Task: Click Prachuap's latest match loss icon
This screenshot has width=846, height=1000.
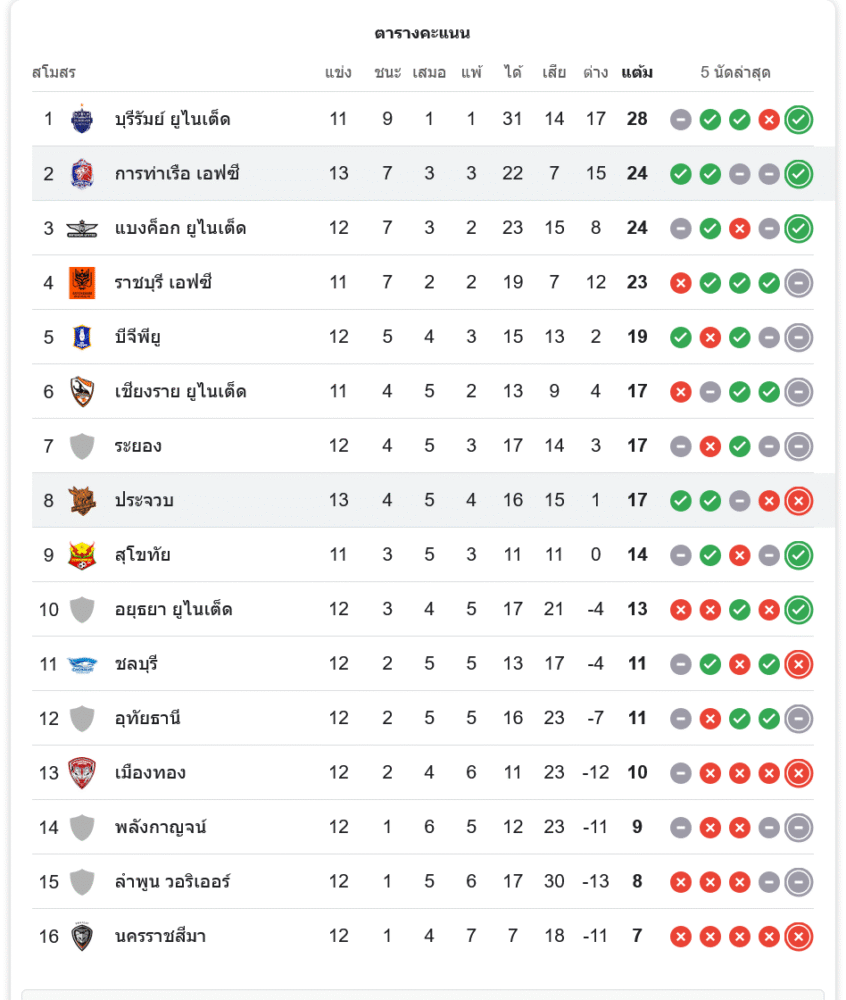Action: [x=798, y=501]
